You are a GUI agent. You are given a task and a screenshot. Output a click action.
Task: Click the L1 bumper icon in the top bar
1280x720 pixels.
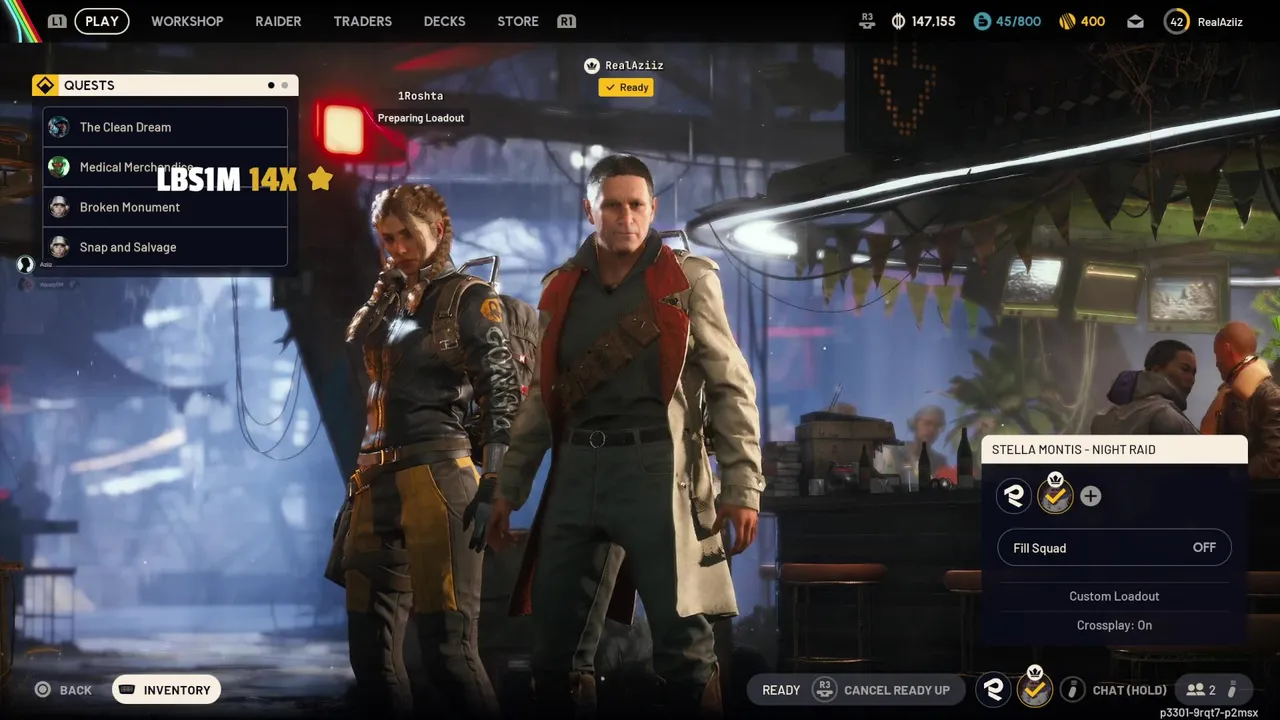pyautogui.click(x=57, y=21)
